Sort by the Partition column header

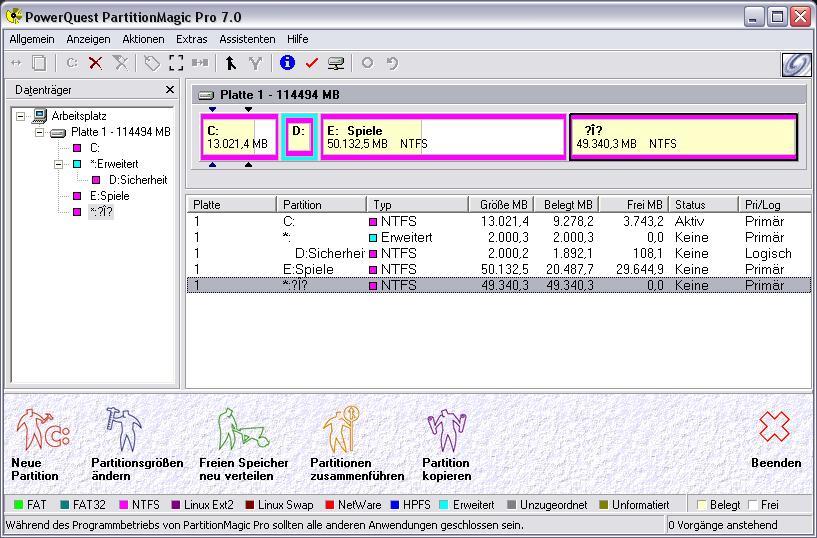point(321,205)
